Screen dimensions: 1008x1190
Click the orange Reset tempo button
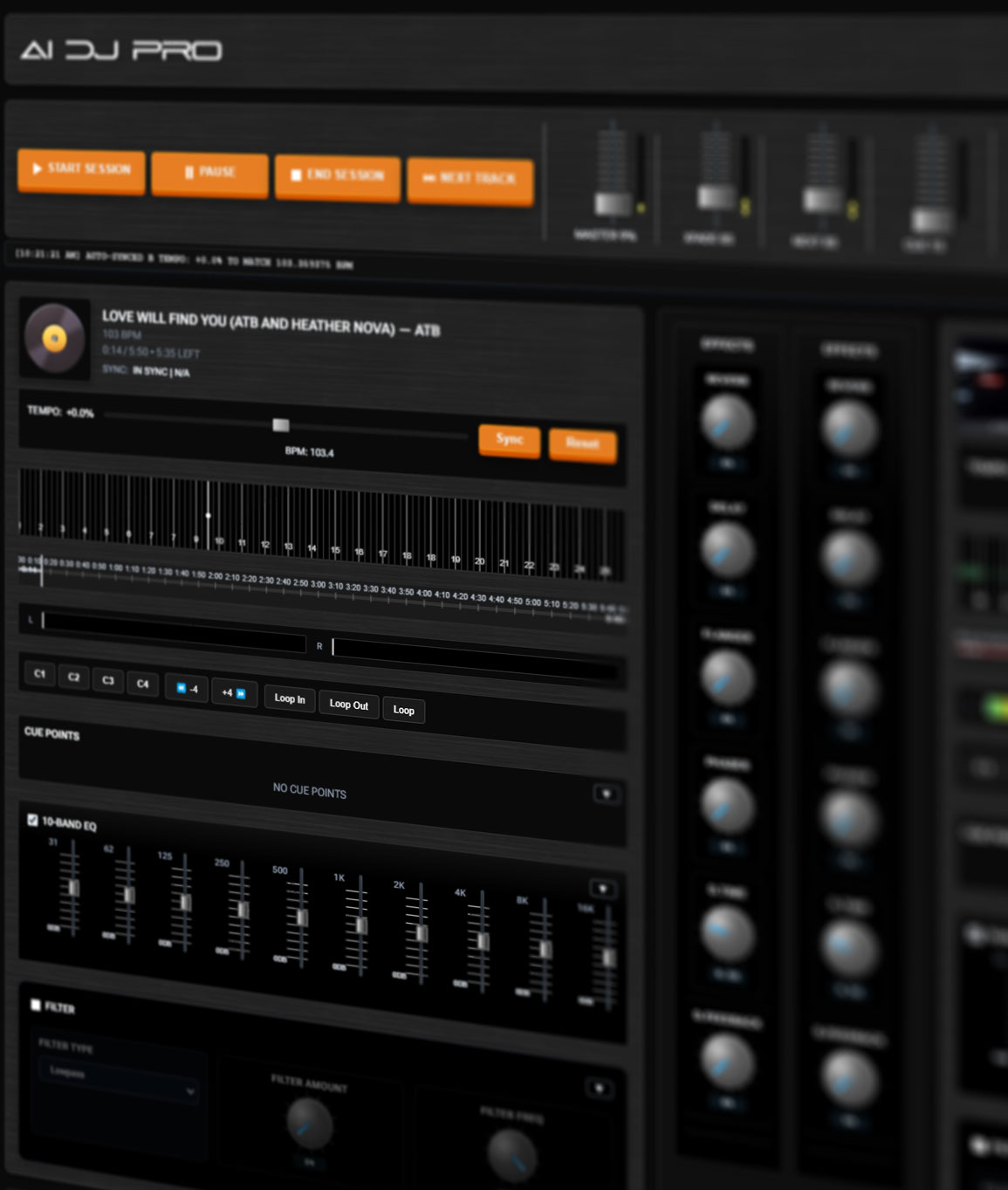582,444
